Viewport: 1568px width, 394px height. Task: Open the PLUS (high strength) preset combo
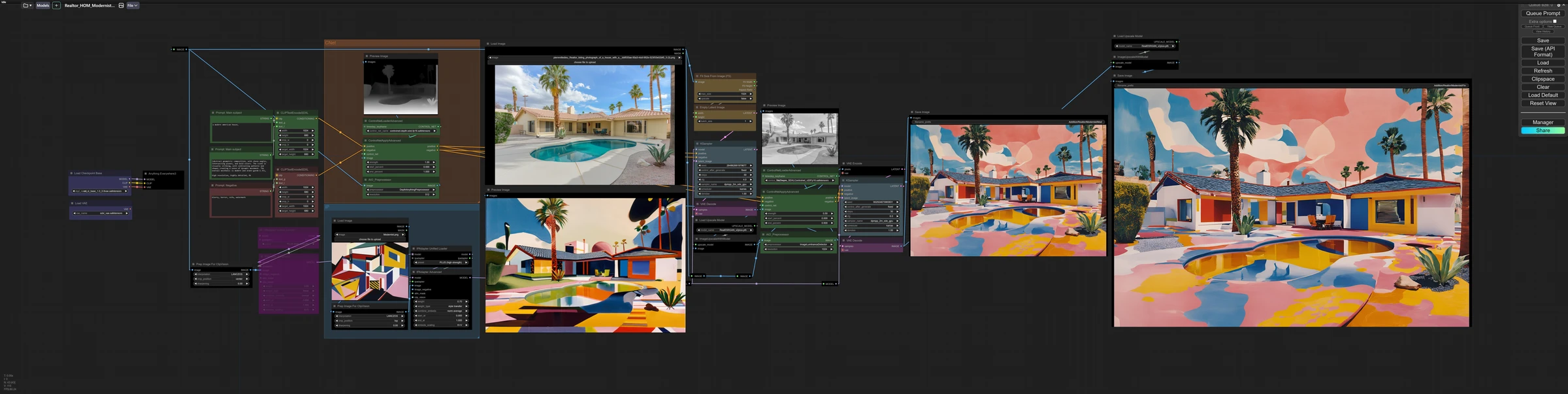click(x=442, y=262)
